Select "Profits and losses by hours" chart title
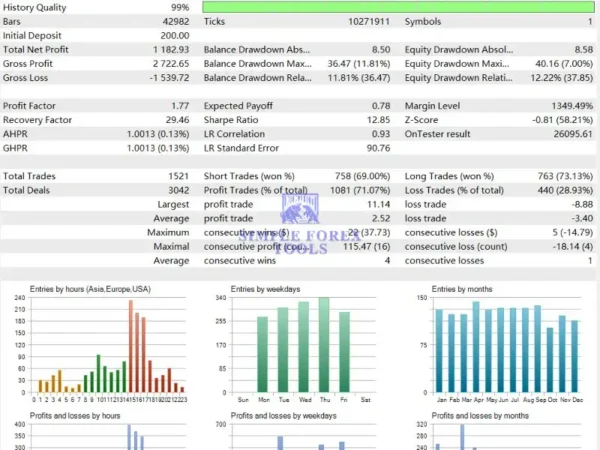The height and width of the screenshot is (450, 600). pyautogui.click(x=75, y=416)
